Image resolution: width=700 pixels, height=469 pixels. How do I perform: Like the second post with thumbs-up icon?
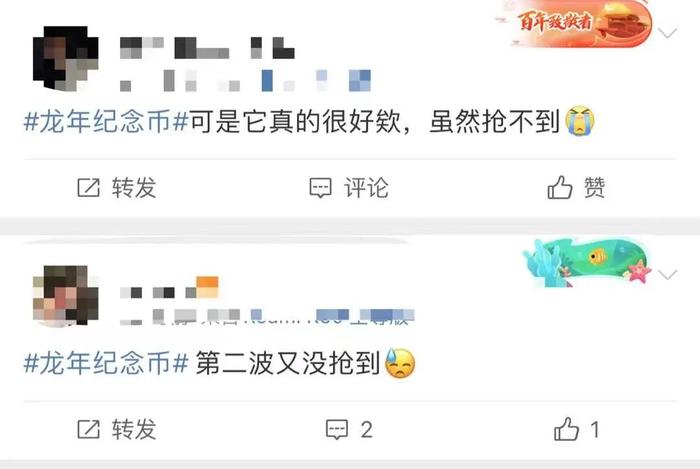(566, 429)
